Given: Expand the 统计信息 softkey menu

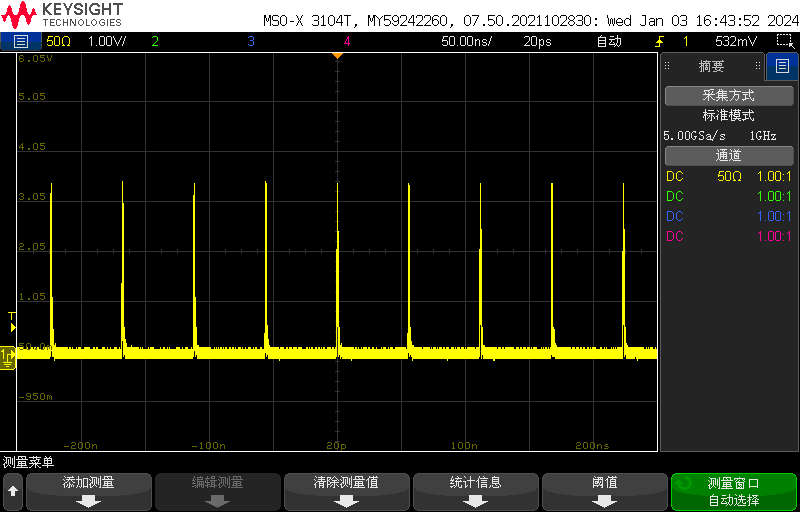Looking at the screenshot, I should (475, 491).
